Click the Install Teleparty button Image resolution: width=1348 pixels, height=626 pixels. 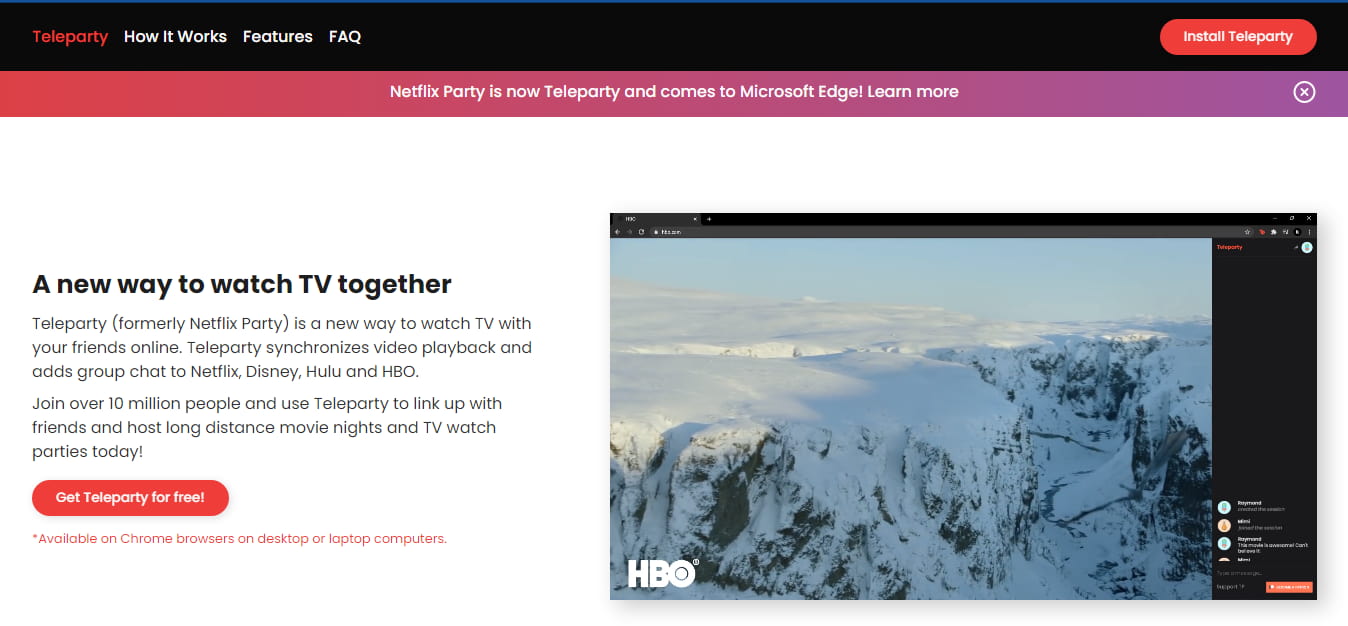1237,37
